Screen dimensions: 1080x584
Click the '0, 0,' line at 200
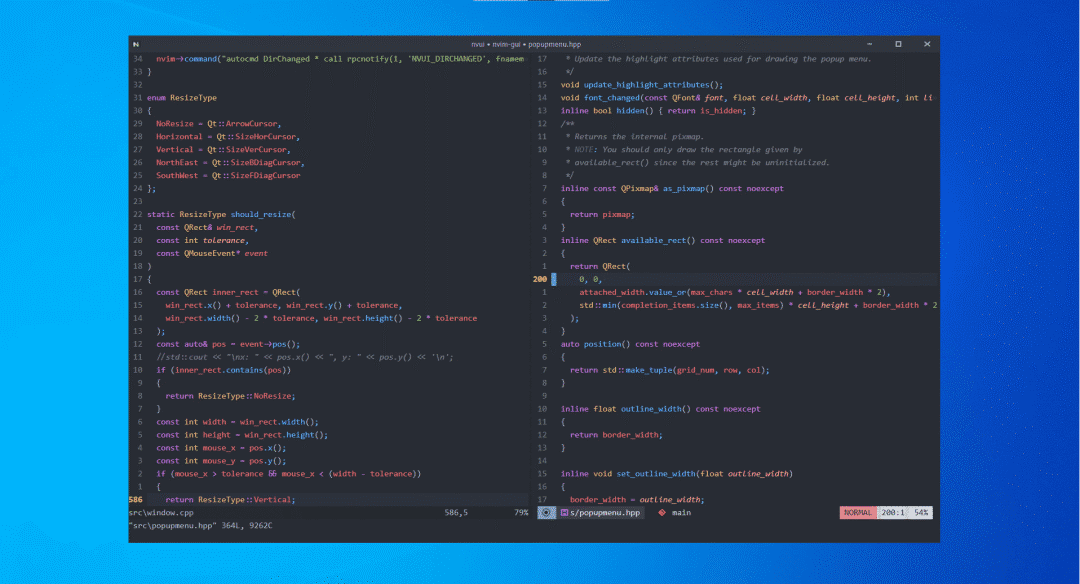coord(590,279)
